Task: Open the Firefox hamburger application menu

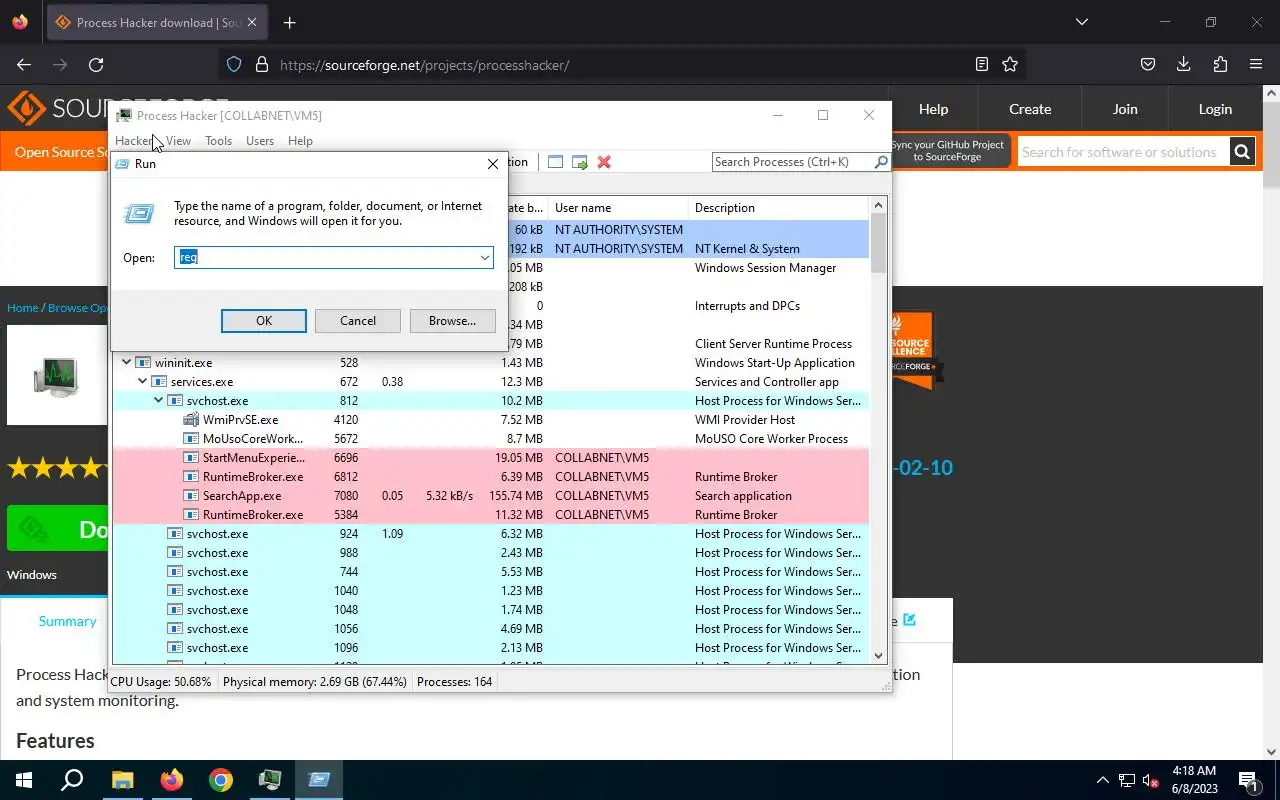Action: click(1256, 65)
